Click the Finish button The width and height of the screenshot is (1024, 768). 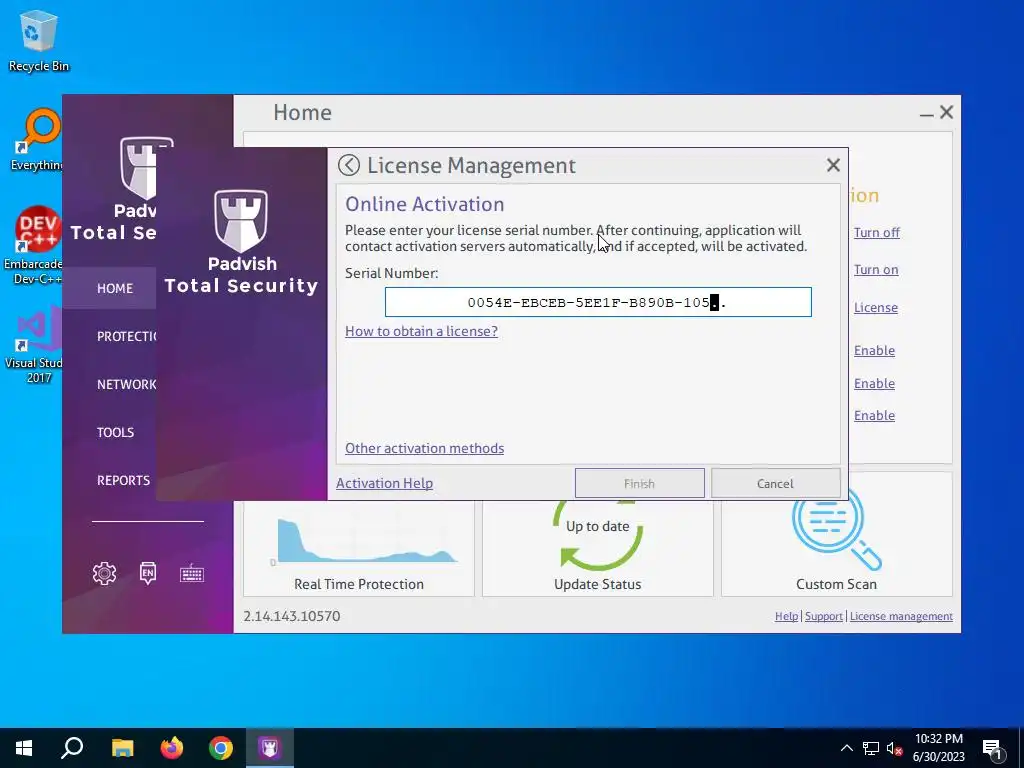(x=639, y=483)
